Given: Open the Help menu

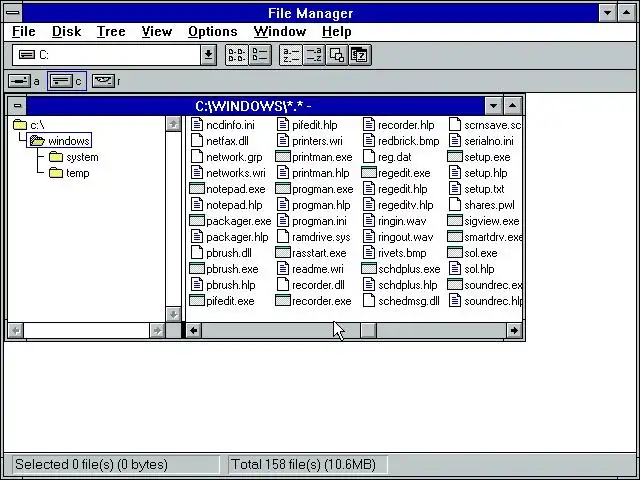Looking at the screenshot, I should tap(336, 31).
